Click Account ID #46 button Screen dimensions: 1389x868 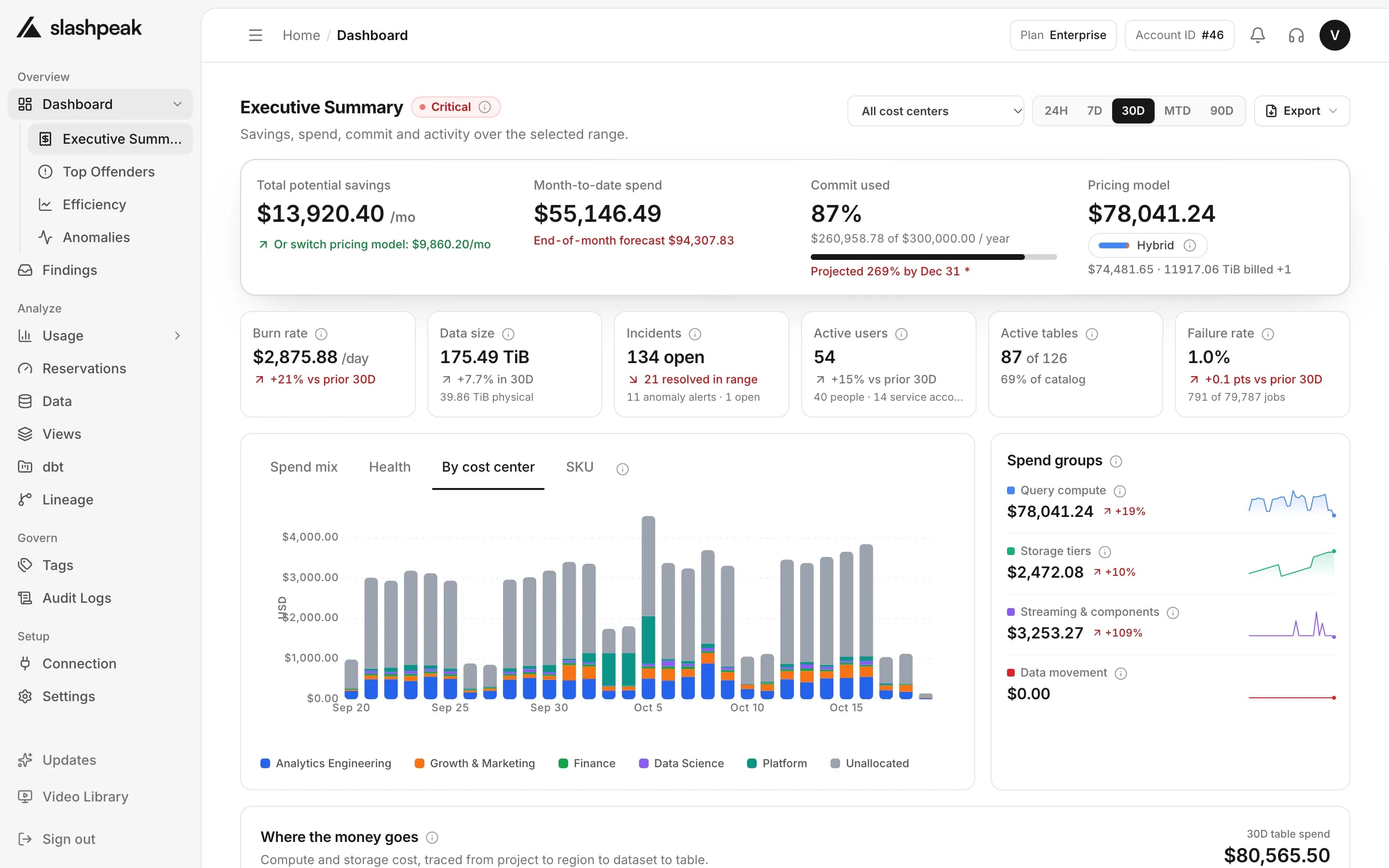coord(1180,35)
